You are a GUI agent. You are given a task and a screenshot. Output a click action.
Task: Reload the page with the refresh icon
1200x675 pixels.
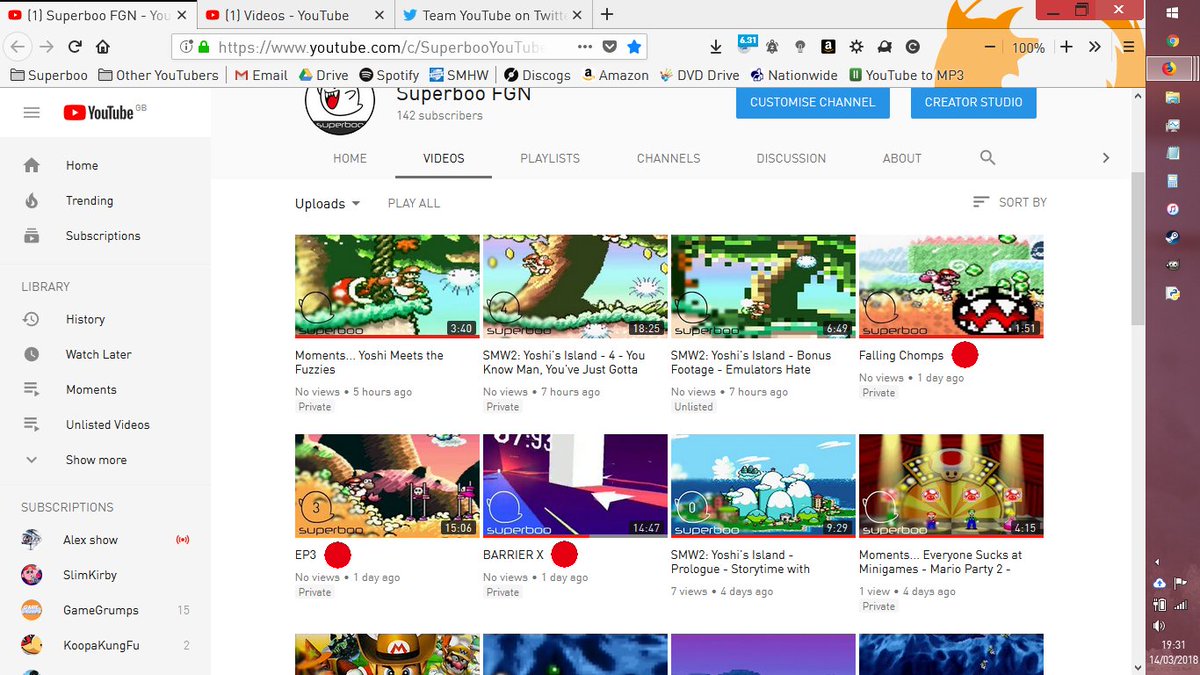pyautogui.click(x=74, y=47)
